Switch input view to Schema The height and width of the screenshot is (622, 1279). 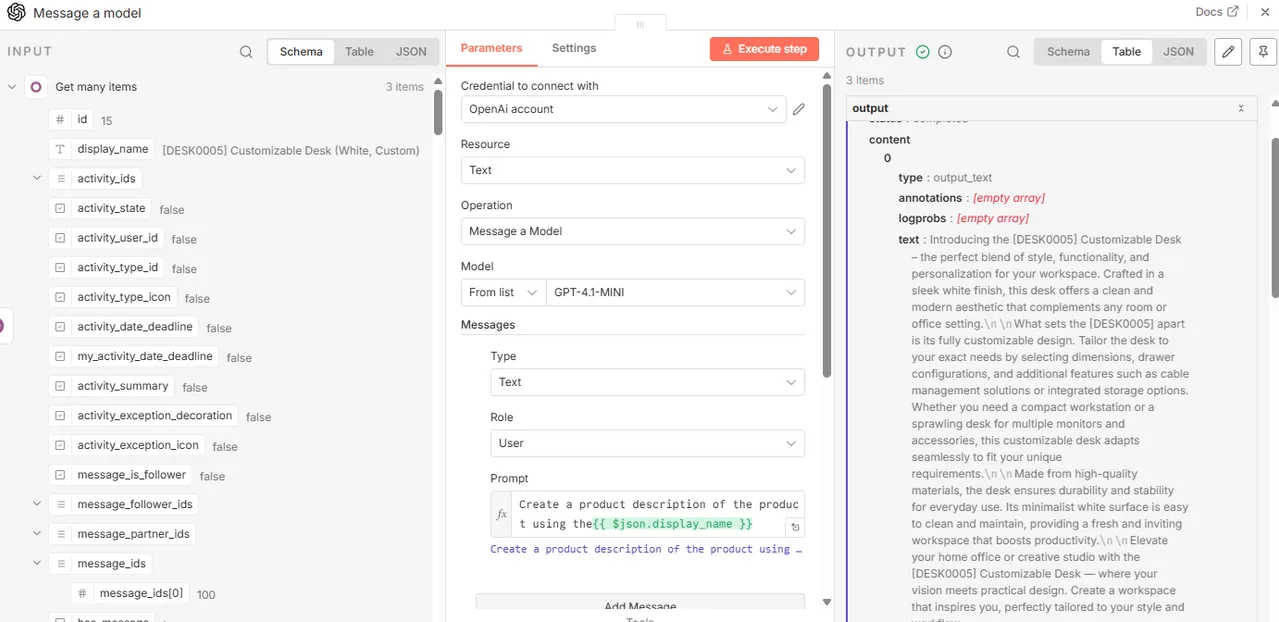coord(301,52)
